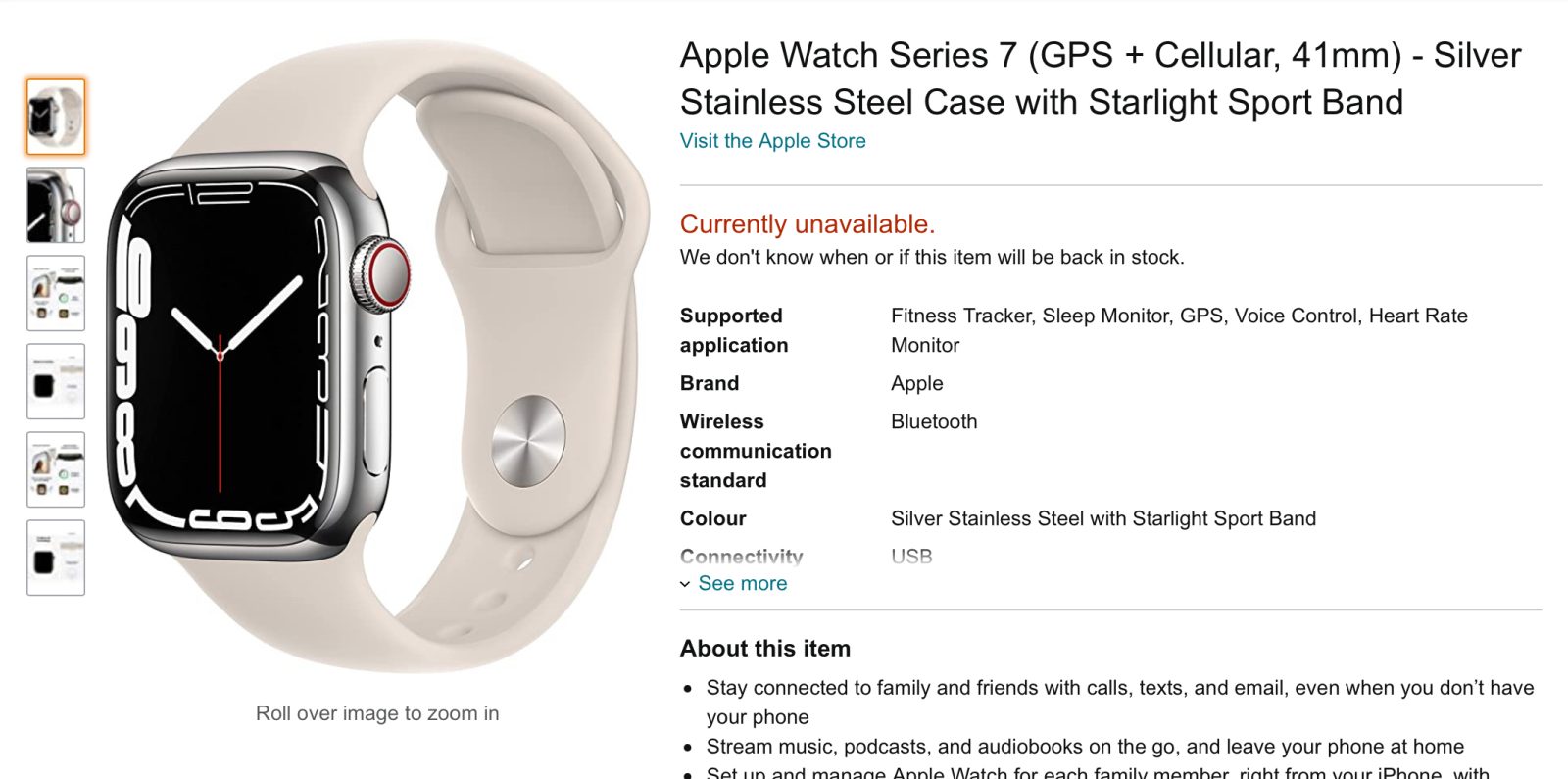Click the product title heading text
This screenshot has width=1568, height=779.
coord(1101,78)
